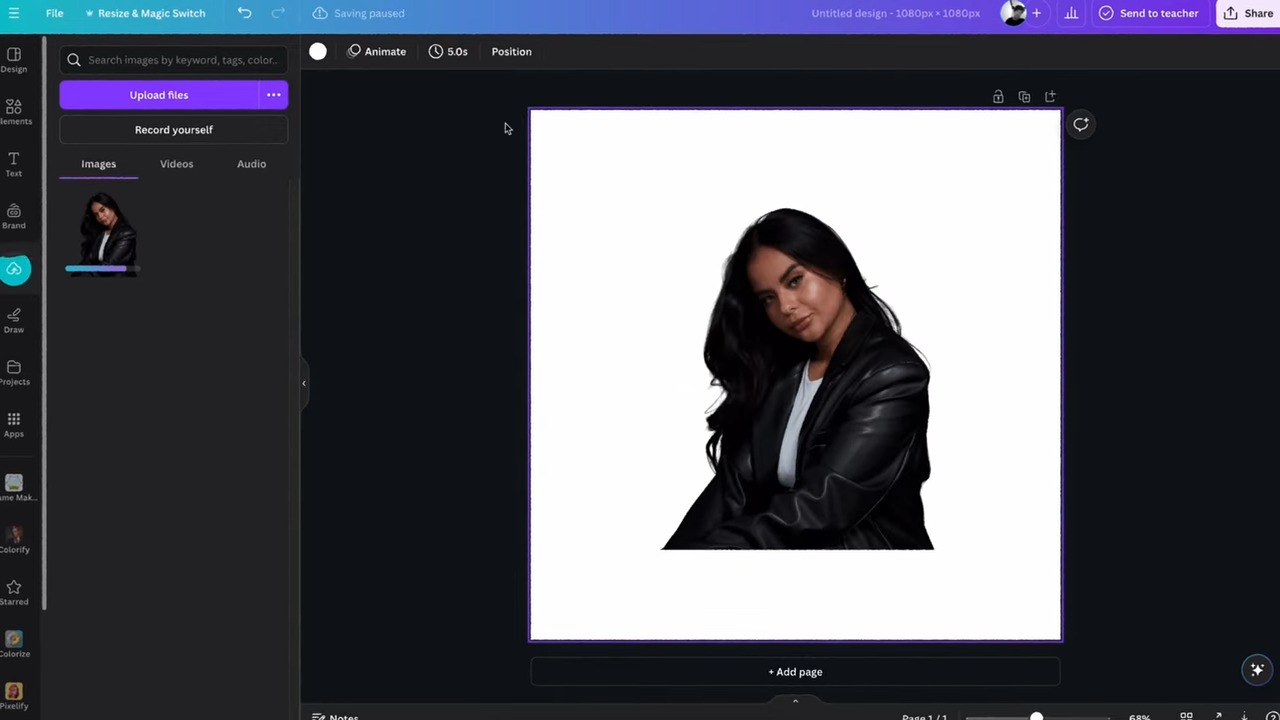Toggle the page lock icon
The image size is (1280, 720).
(x=998, y=97)
